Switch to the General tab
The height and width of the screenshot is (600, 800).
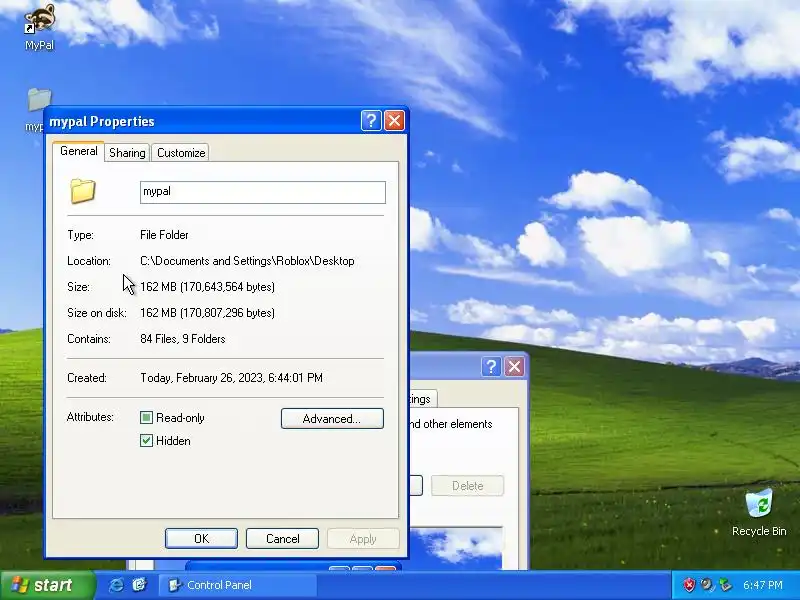coord(79,151)
